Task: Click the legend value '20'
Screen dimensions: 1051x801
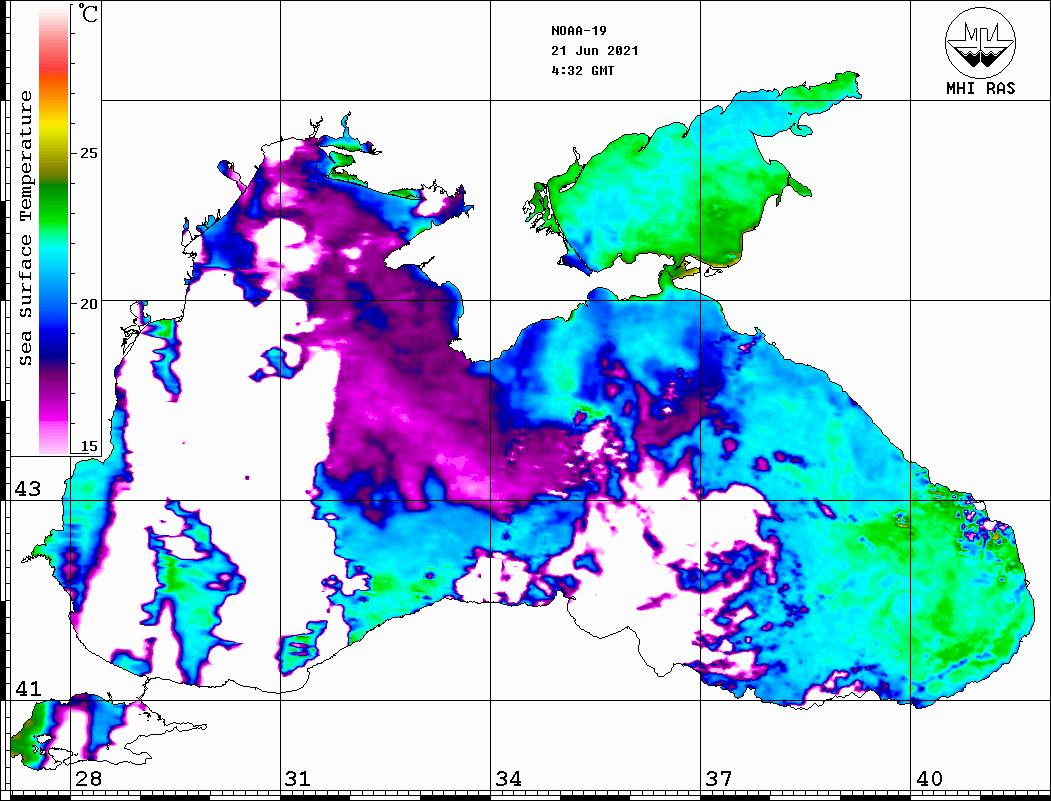Action: click(x=88, y=304)
